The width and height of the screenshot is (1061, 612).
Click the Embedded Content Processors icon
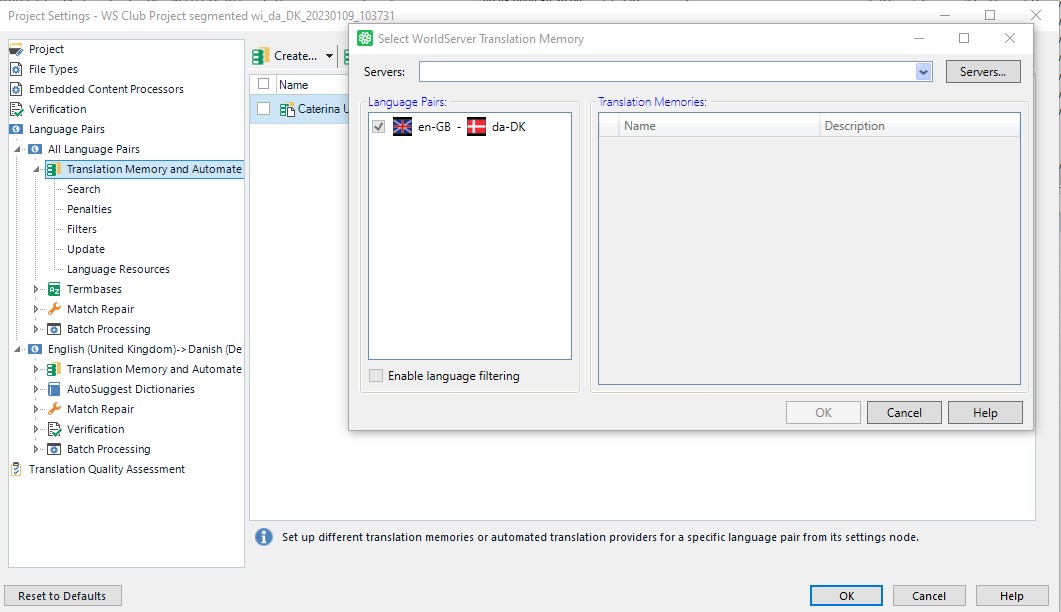tap(16, 89)
